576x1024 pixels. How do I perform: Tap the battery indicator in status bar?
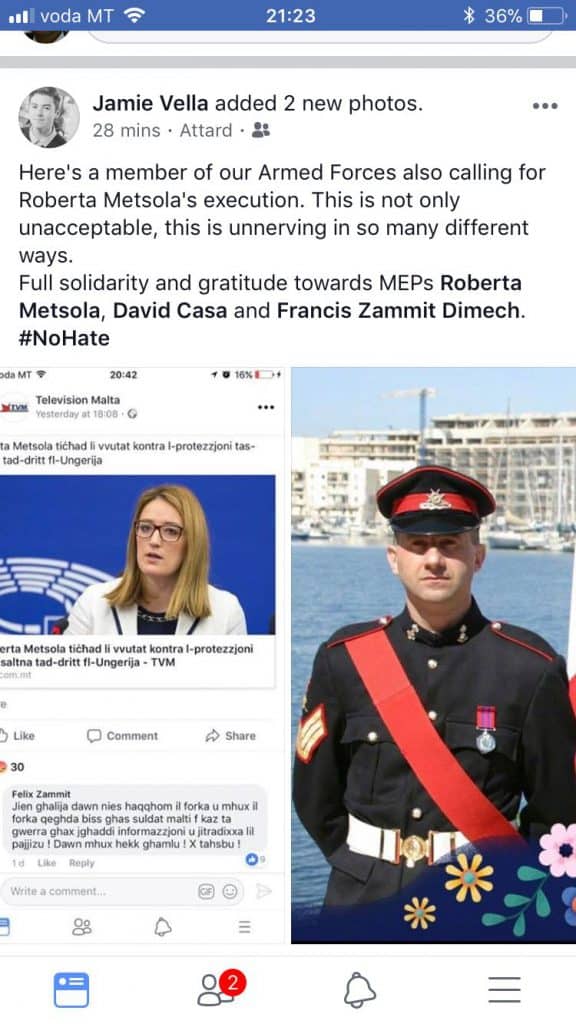click(546, 16)
